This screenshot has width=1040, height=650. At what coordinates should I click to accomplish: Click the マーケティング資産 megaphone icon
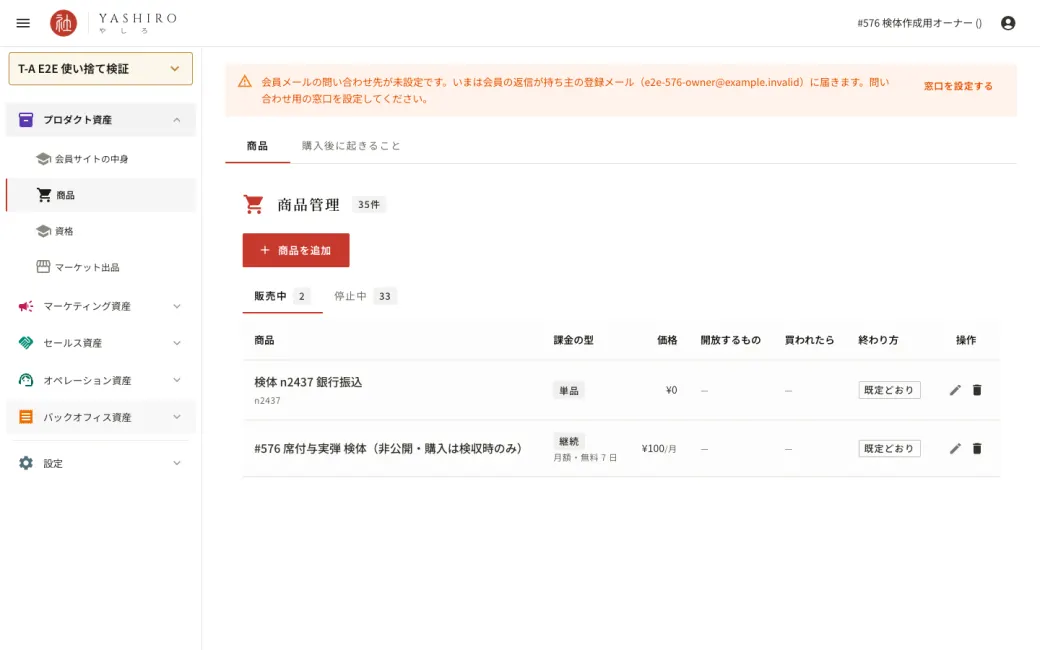26,306
